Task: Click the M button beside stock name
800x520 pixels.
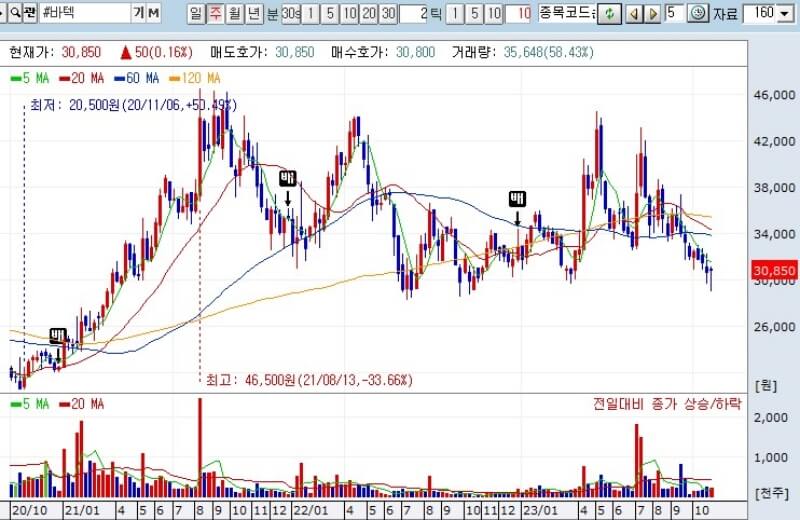Action: coord(154,13)
